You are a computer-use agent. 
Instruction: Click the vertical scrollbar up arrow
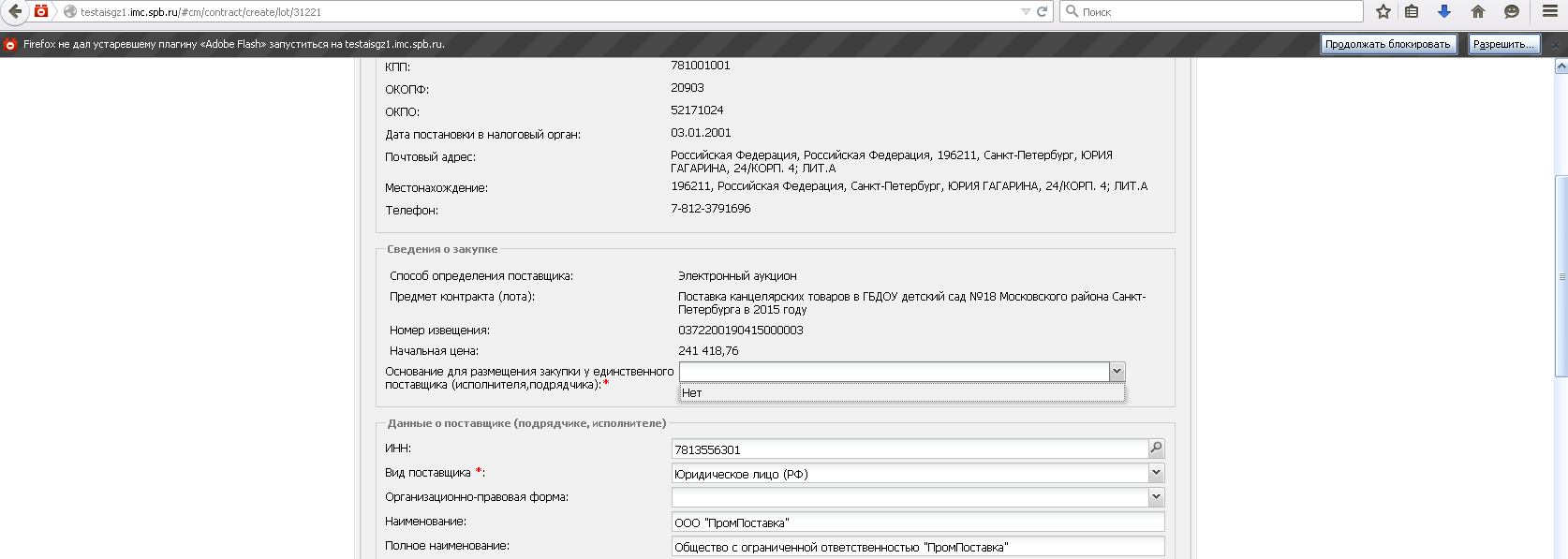coord(1561,66)
